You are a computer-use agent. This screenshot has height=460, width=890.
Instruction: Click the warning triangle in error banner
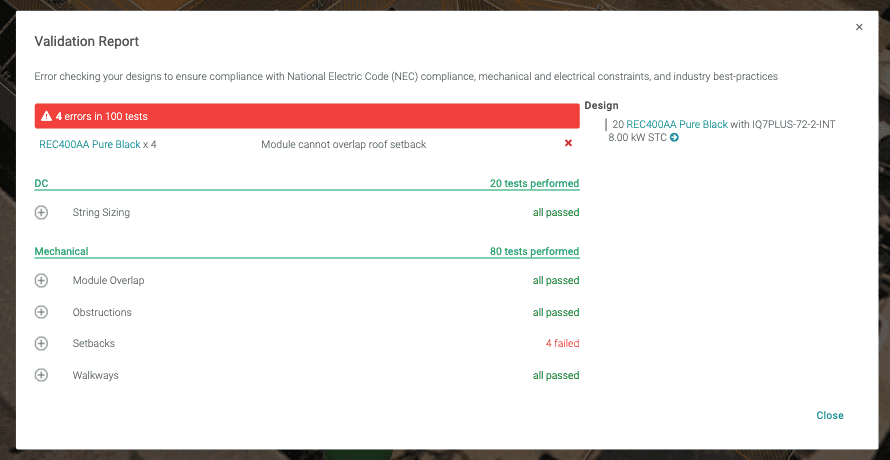(x=46, y=117)
